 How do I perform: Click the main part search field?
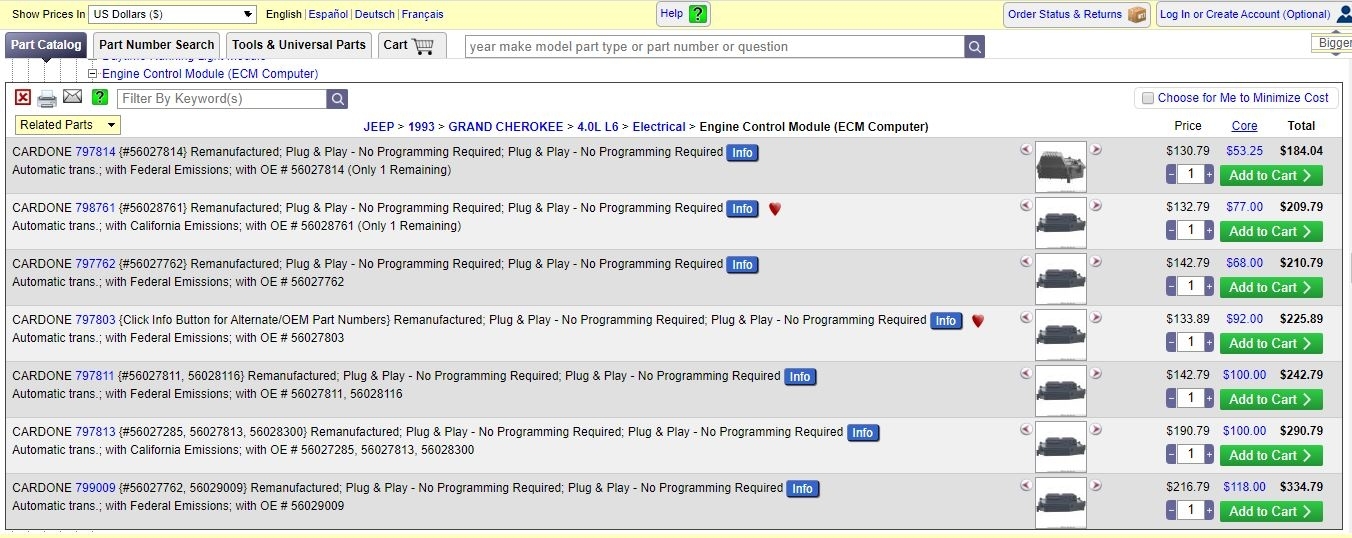click(x=715, y=46)
